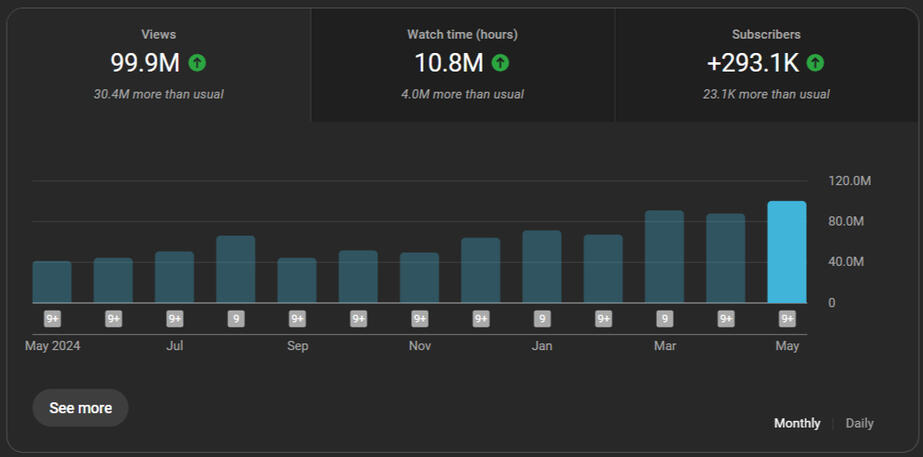Switch the chart to Monthly view
This screenshot has width=923, height=457.
pyautogui.click(x=797, y=423)
